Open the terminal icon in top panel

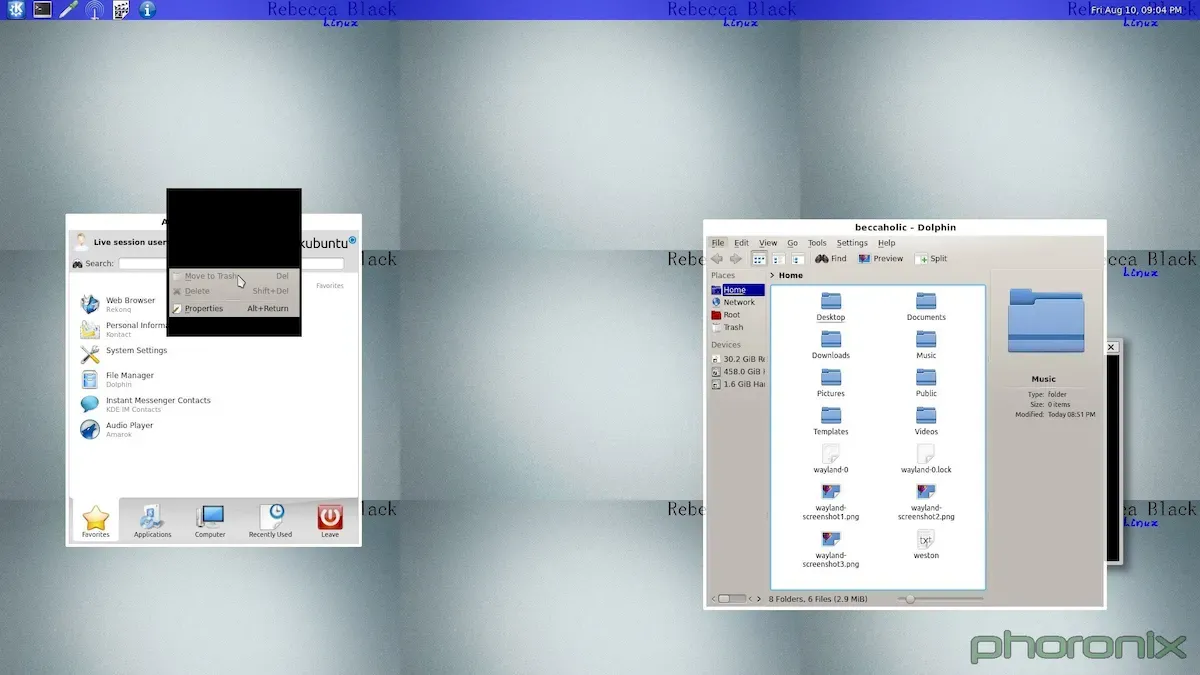pos(42,10)
